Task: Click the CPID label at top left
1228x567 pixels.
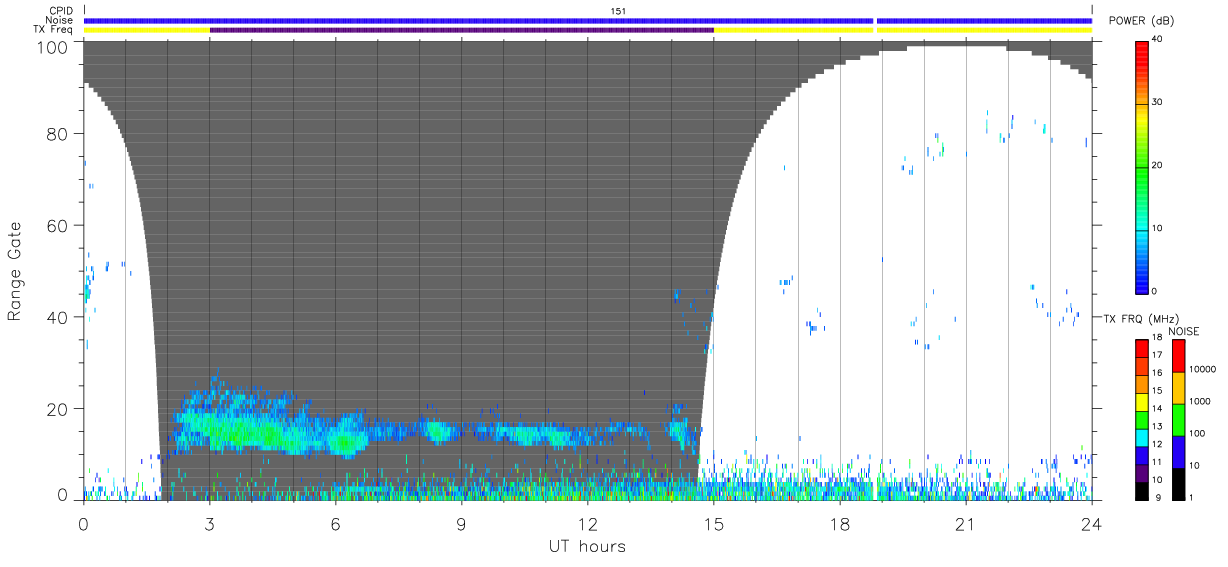Action: [62, 11]
